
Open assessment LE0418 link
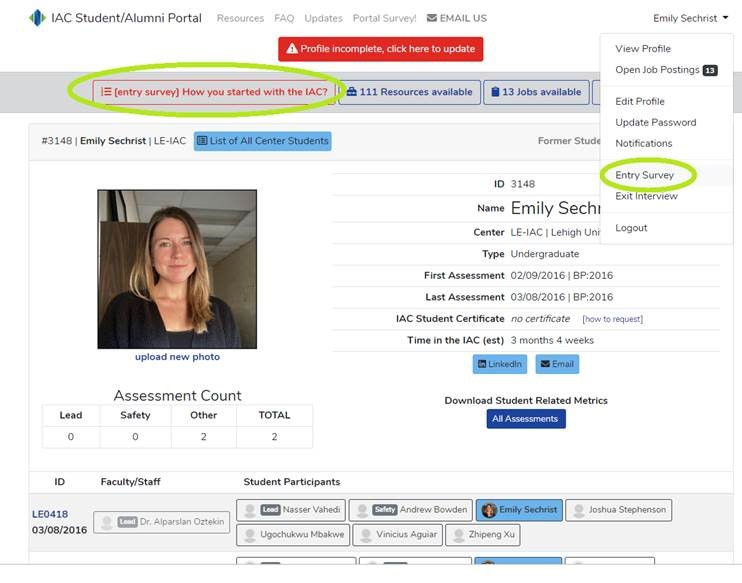click(50, 514)
